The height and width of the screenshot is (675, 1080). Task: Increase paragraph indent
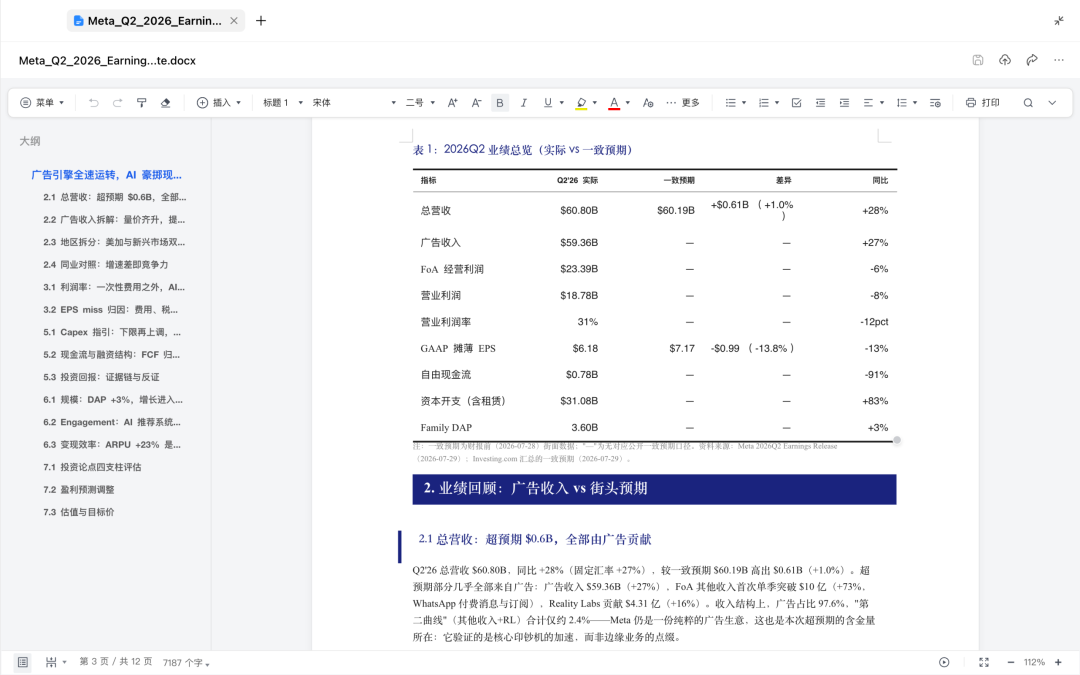(x=844, y=103)
